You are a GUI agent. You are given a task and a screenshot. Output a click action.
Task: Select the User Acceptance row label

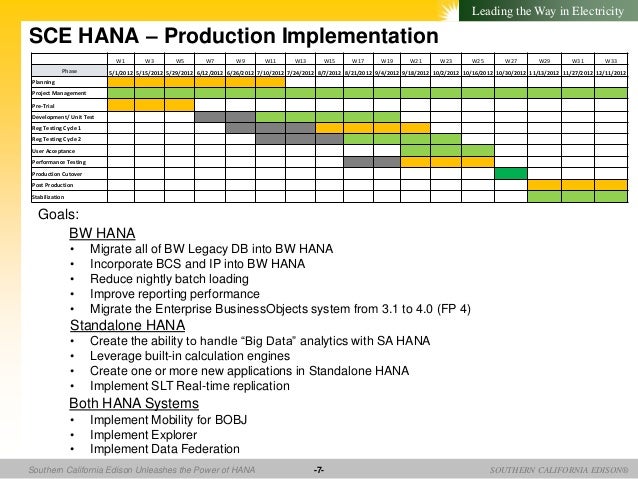pyautogui.click(x=53, y=151)
